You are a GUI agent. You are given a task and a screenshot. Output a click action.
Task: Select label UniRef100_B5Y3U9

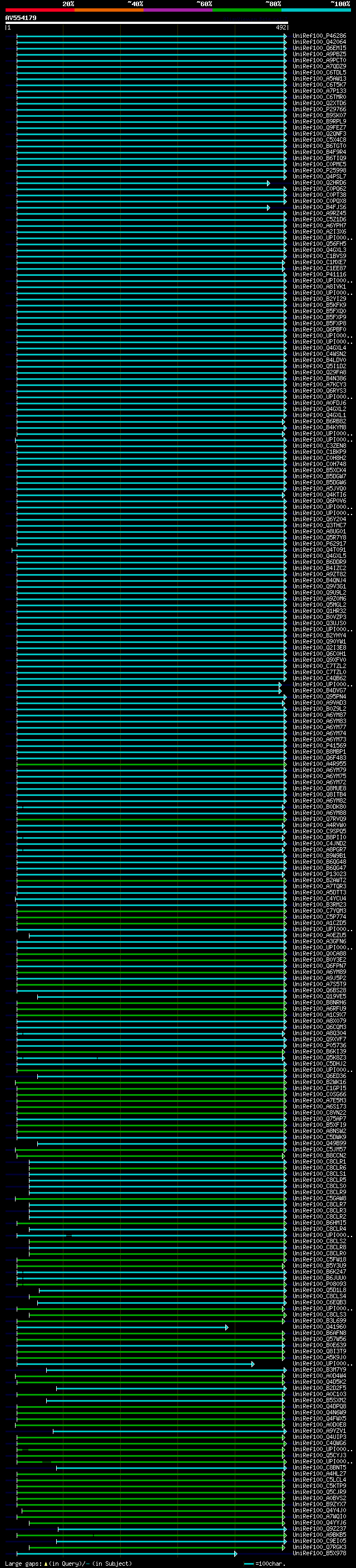pyautogui.click(x=319, y=1265)
